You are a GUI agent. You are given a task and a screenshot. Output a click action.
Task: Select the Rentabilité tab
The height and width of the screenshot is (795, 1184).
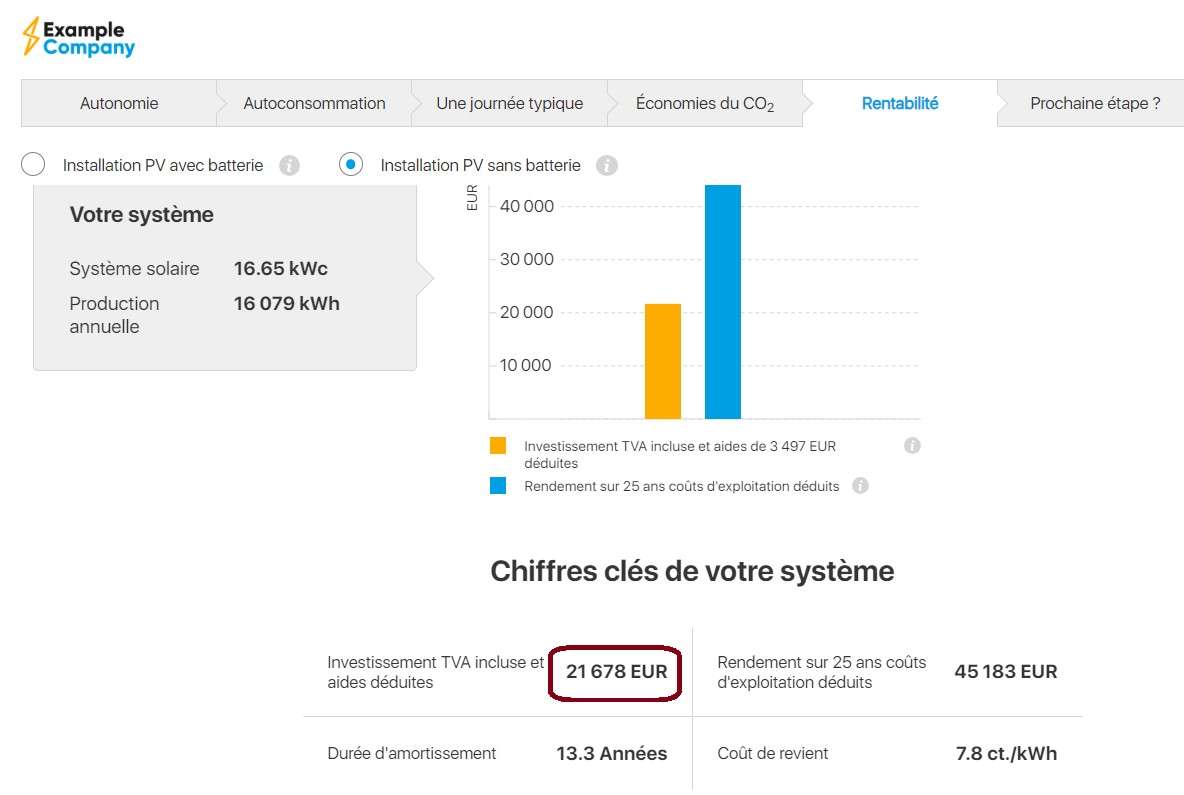pyautogui.click(x=899, y=103)
